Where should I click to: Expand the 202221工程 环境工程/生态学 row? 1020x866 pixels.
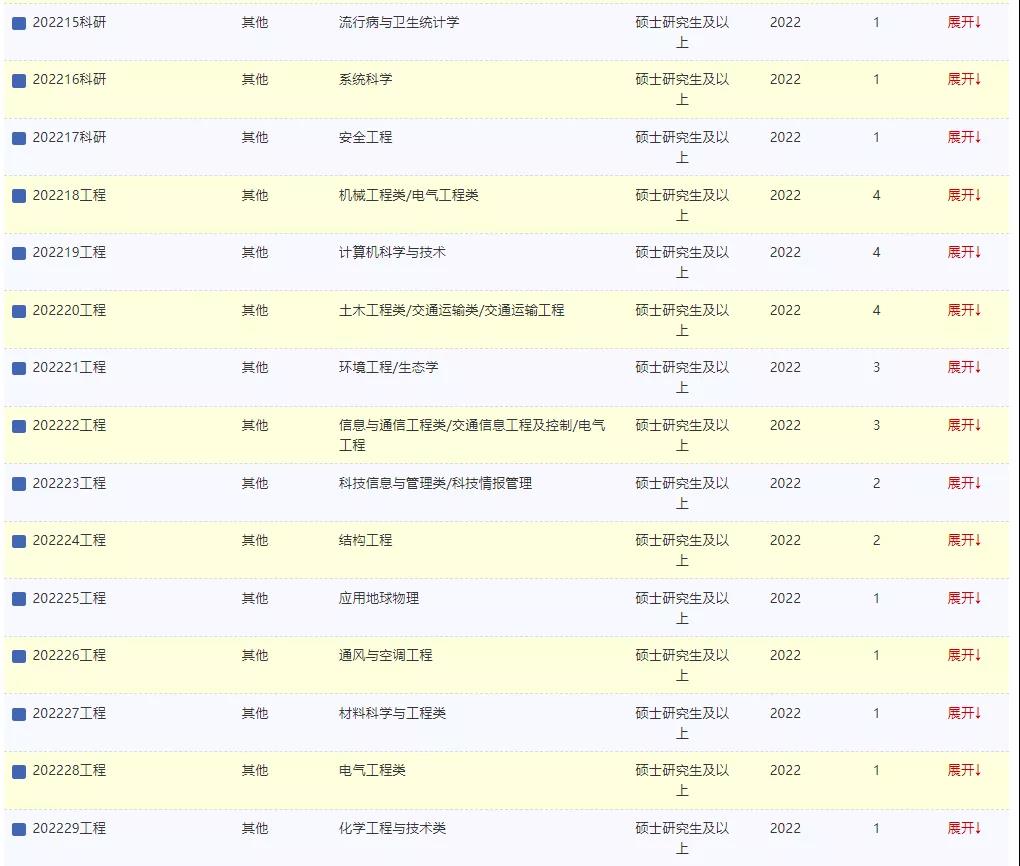coord(964,367)
